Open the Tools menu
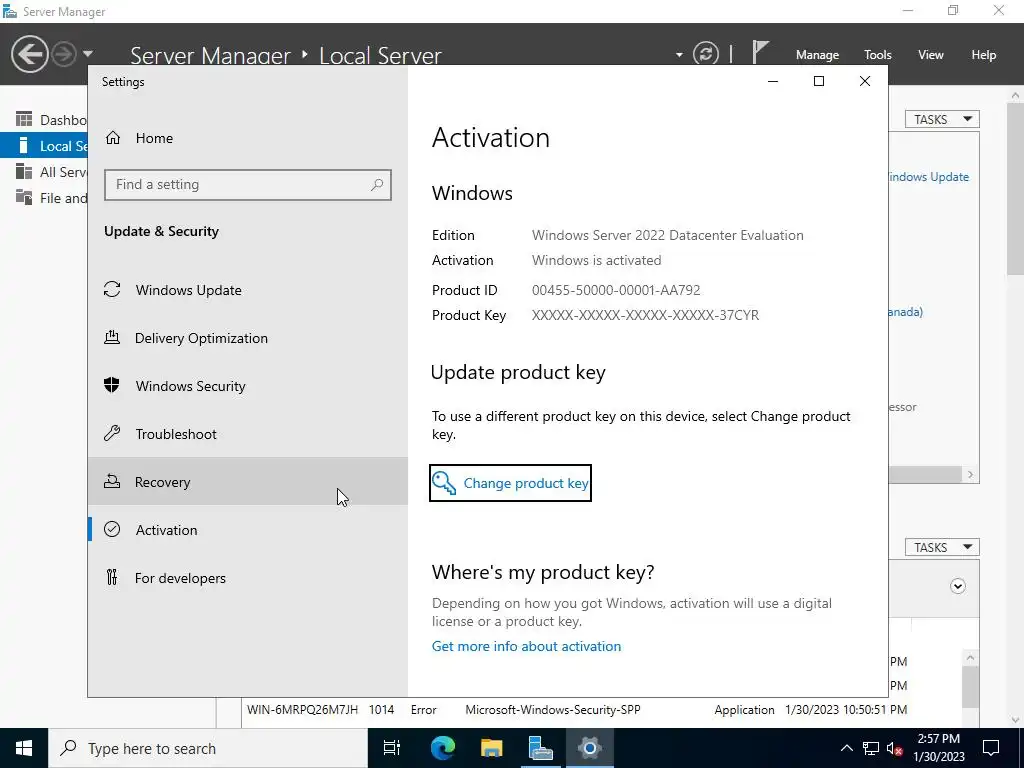The image size is (1024, 768). [878, 55]
